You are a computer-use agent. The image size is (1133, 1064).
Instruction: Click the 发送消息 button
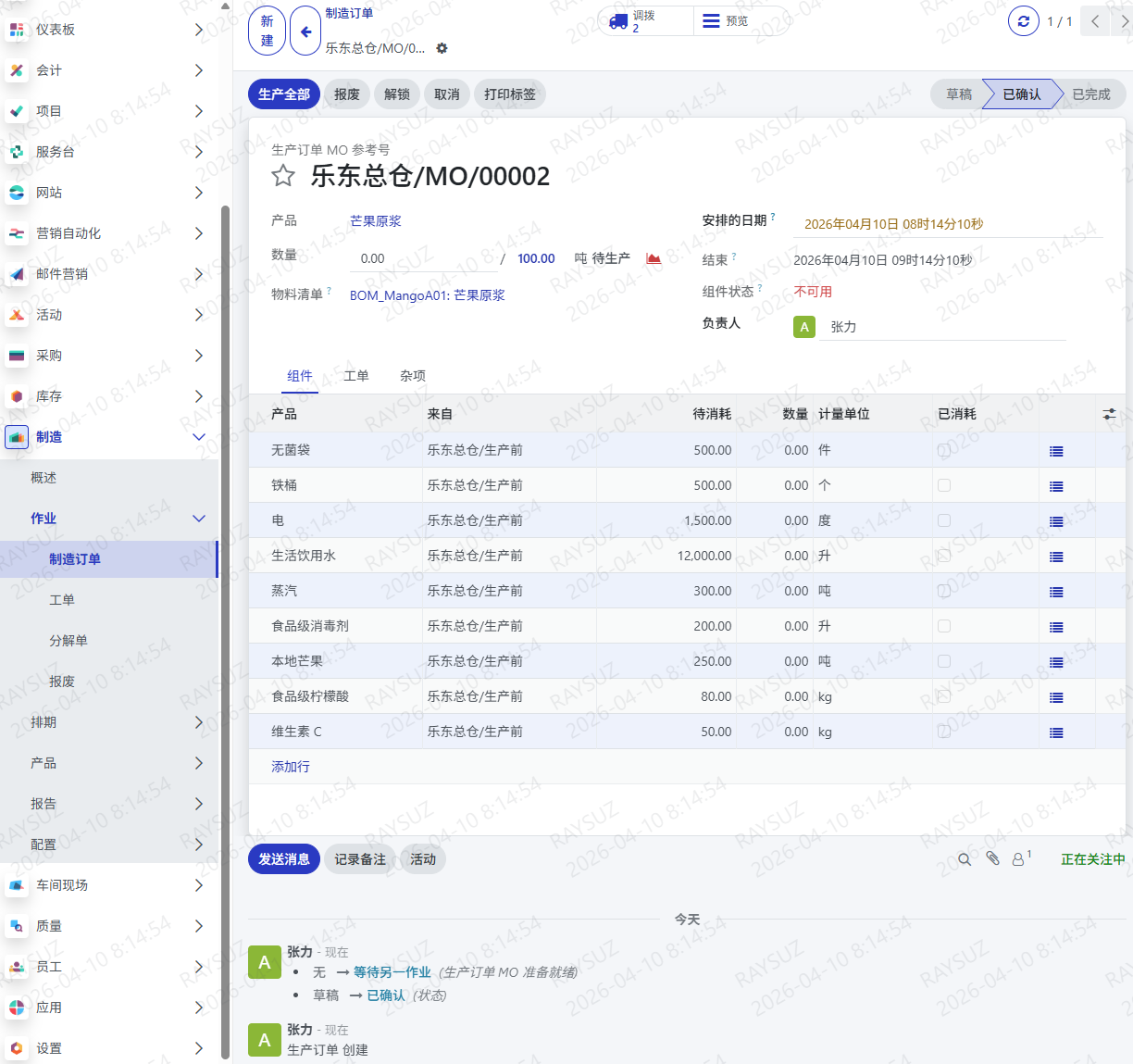pyautogui.click(x=284, y=859)
